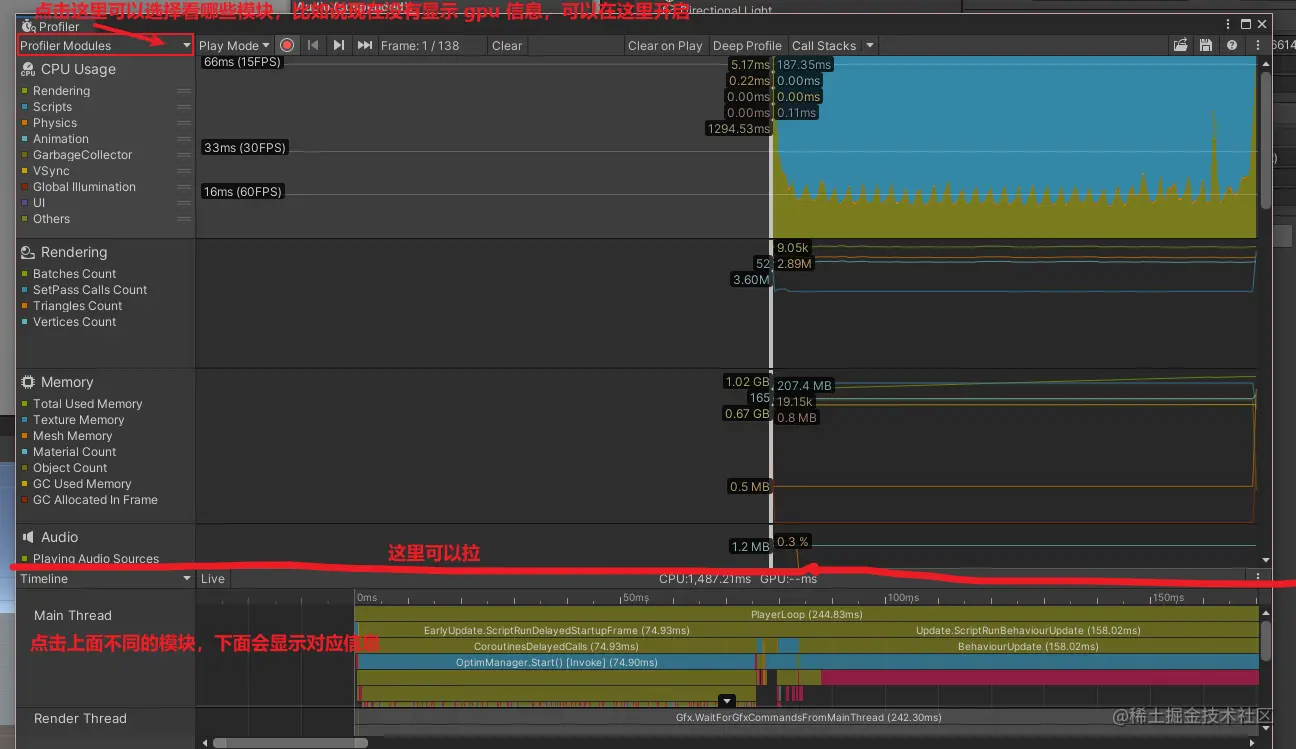Select PlayerLoop sample in timeline
The image size is (1296, 749).
(x=807, y=614)
